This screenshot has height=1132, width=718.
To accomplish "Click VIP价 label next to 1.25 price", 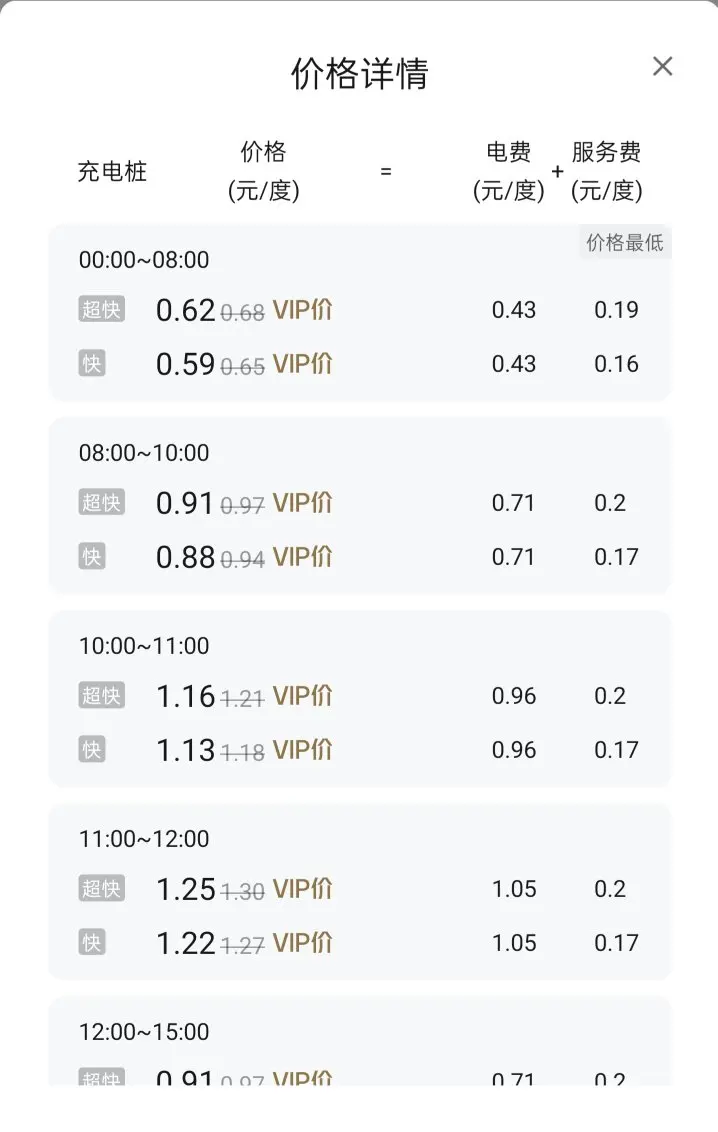I will pos(302,889).
